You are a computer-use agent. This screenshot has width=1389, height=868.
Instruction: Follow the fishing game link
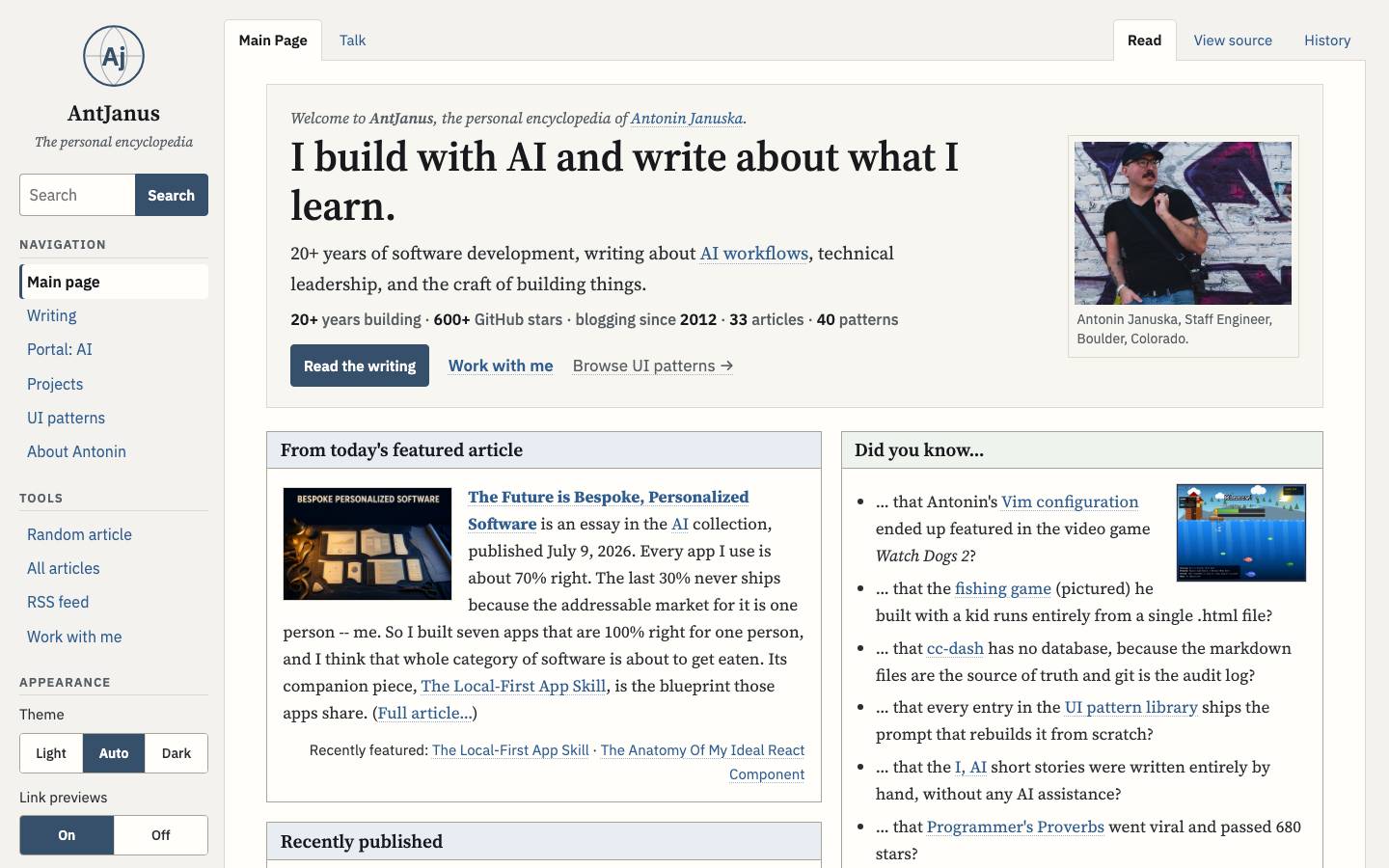pyautogui.click(x=1003, y=588)
